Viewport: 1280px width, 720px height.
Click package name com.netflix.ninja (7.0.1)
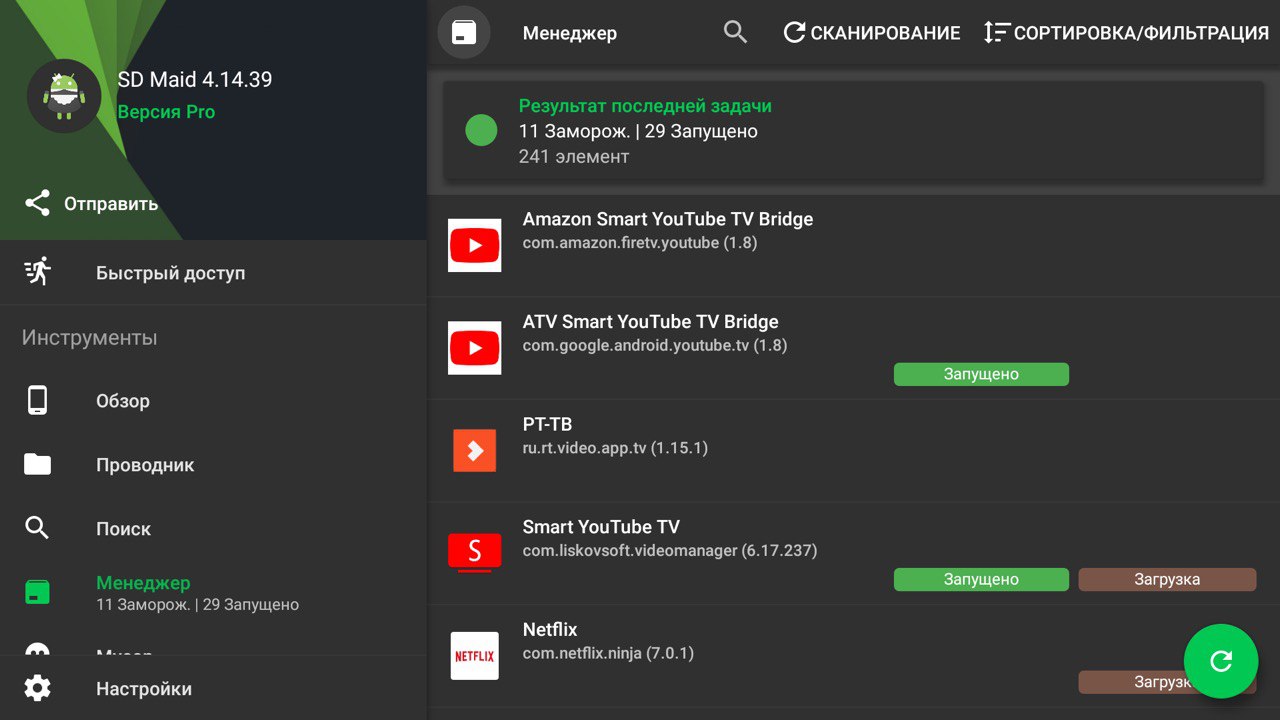click(608, 654)
